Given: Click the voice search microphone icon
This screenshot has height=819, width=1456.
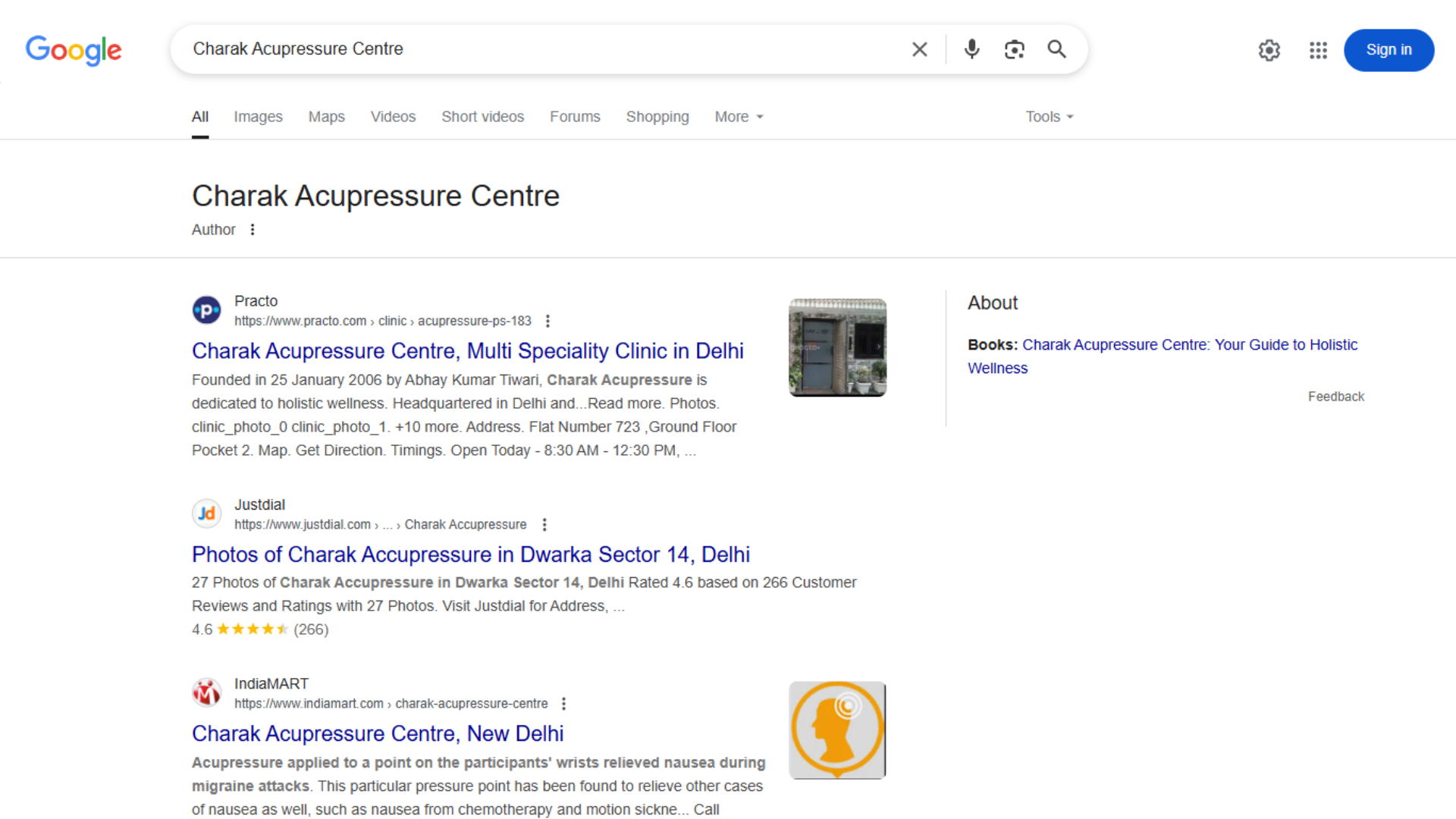Looking at the screenshot, I should [971, 49].
